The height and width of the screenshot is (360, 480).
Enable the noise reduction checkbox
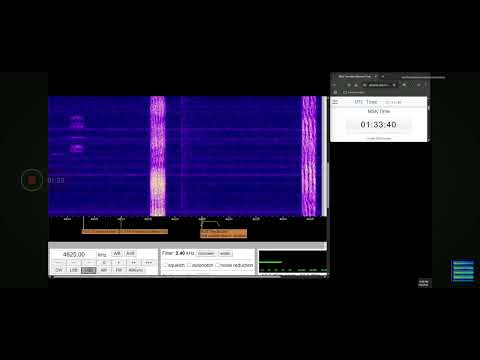coord(218,265)
